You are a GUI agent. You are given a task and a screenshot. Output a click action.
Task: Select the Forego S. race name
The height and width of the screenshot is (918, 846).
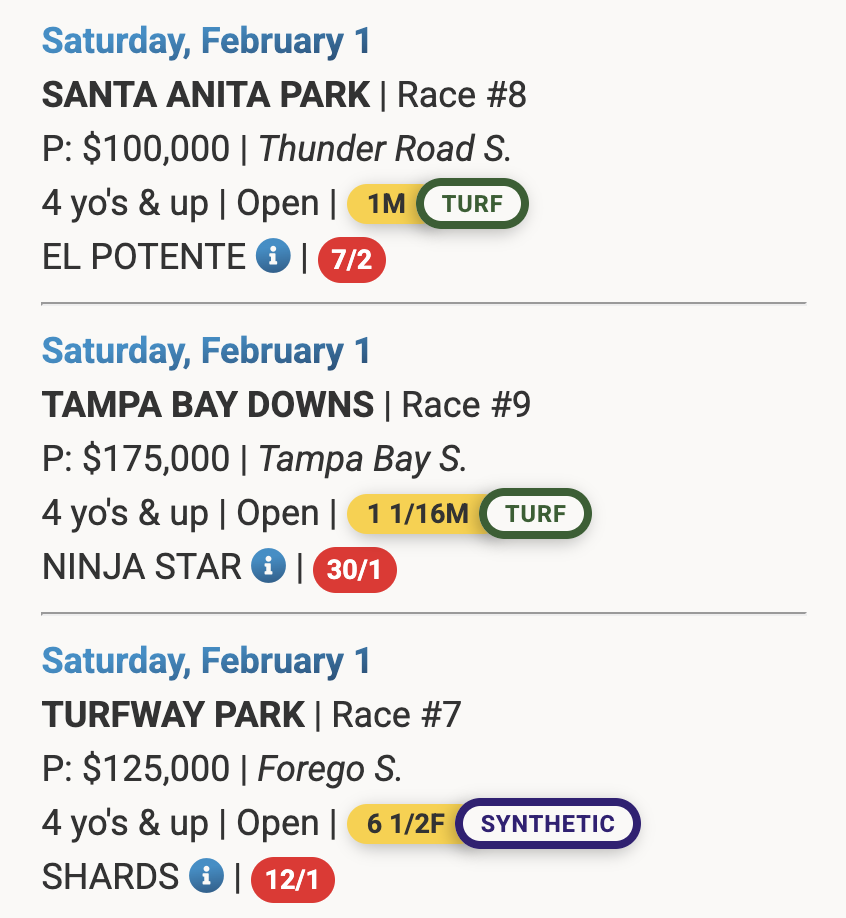pos(330,769)
